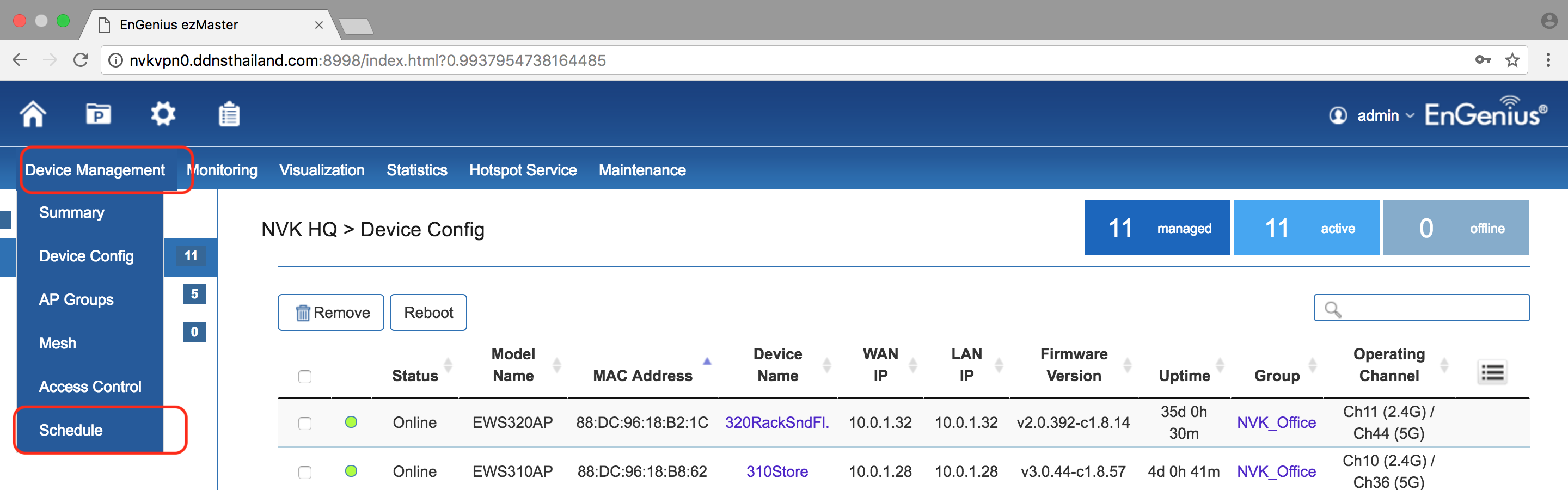Open the Device Management tab
The width and height of the screenshot is (1568, 490).
tap(95, 170)
